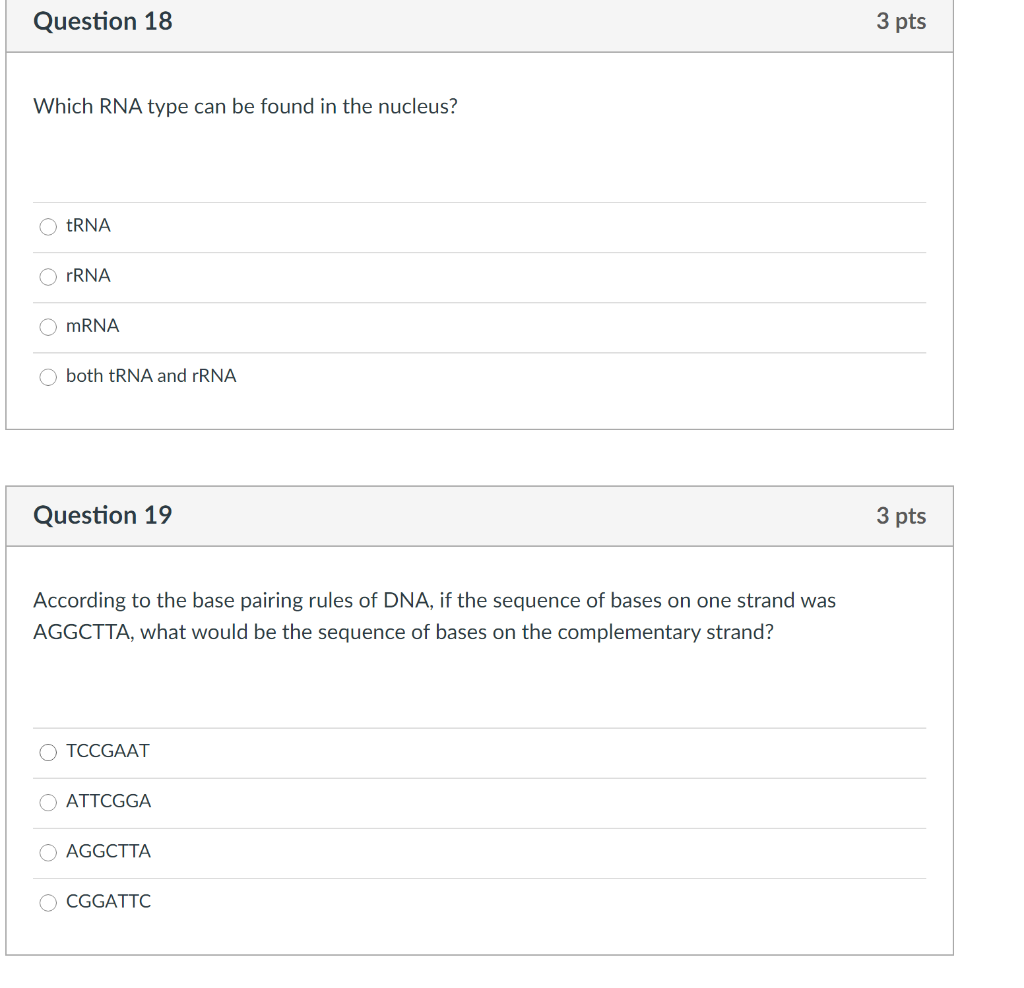Click the '3 pts' label for Question 18

901,21
